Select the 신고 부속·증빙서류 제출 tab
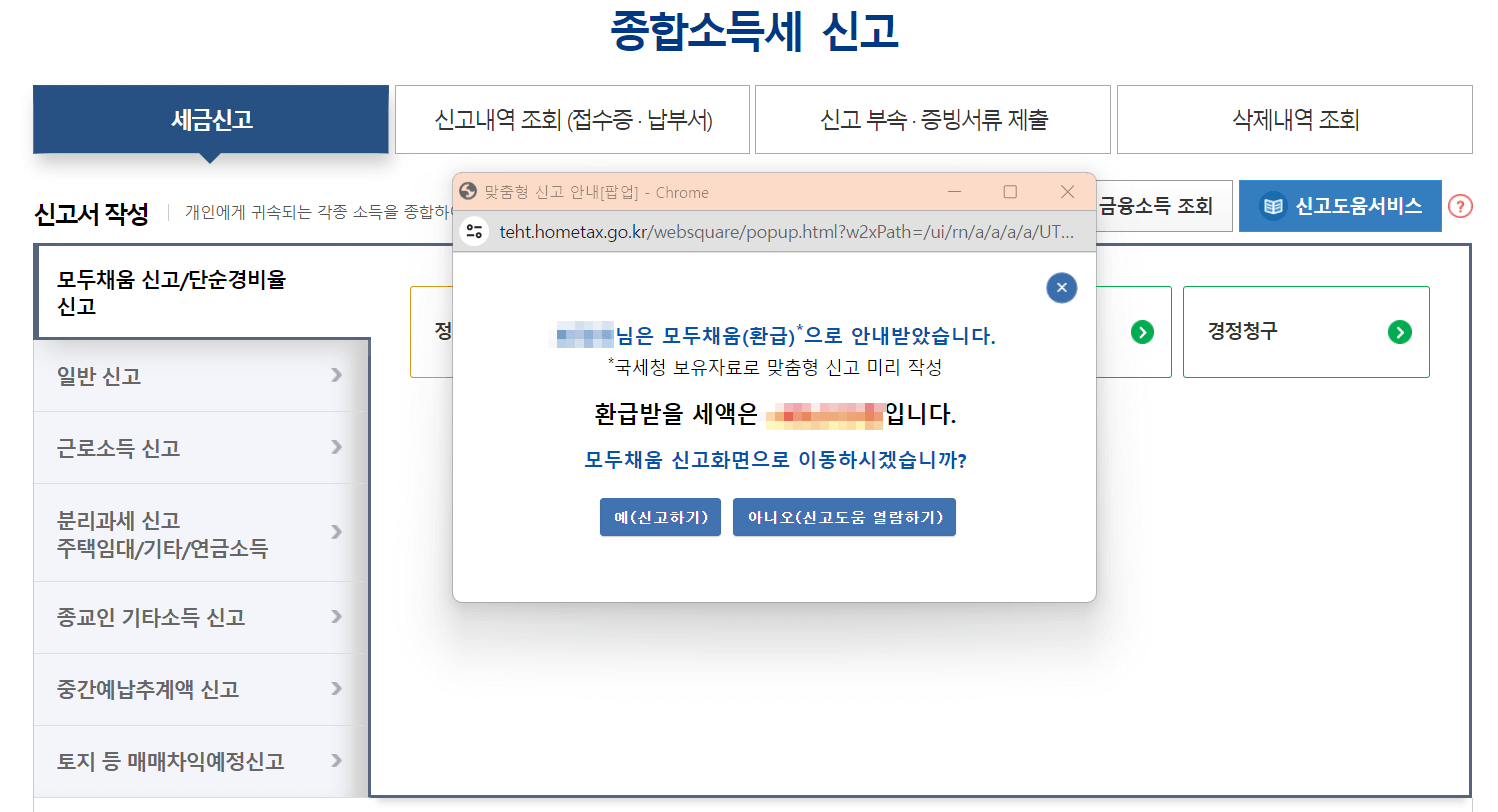This screenshot has width=1498, height=812. tap(932, 118)
